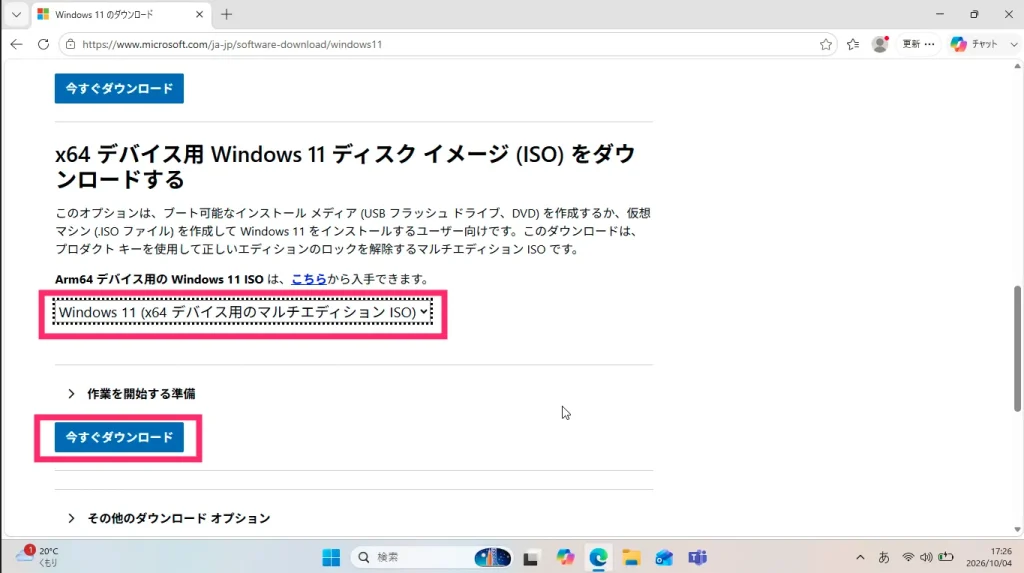Open the favorites list icon
Image resolution: width=1024 pixels, height=573 pixels.
click(x=853, y=44)
